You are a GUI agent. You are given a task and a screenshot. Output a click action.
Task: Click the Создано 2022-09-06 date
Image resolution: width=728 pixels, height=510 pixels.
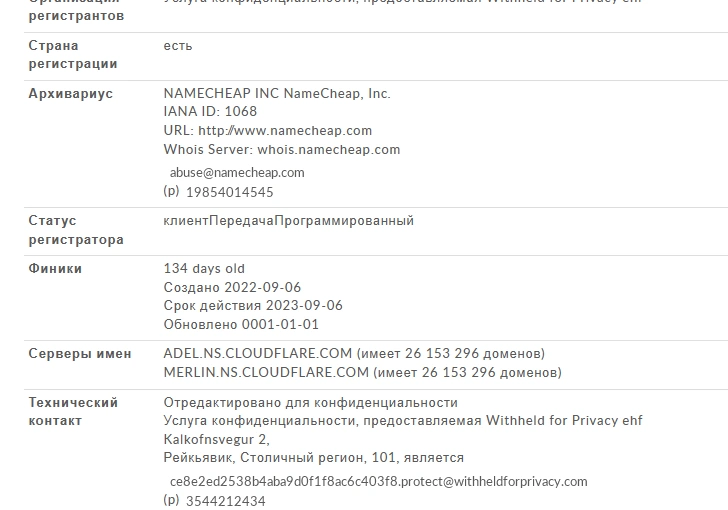click(232, 288)
